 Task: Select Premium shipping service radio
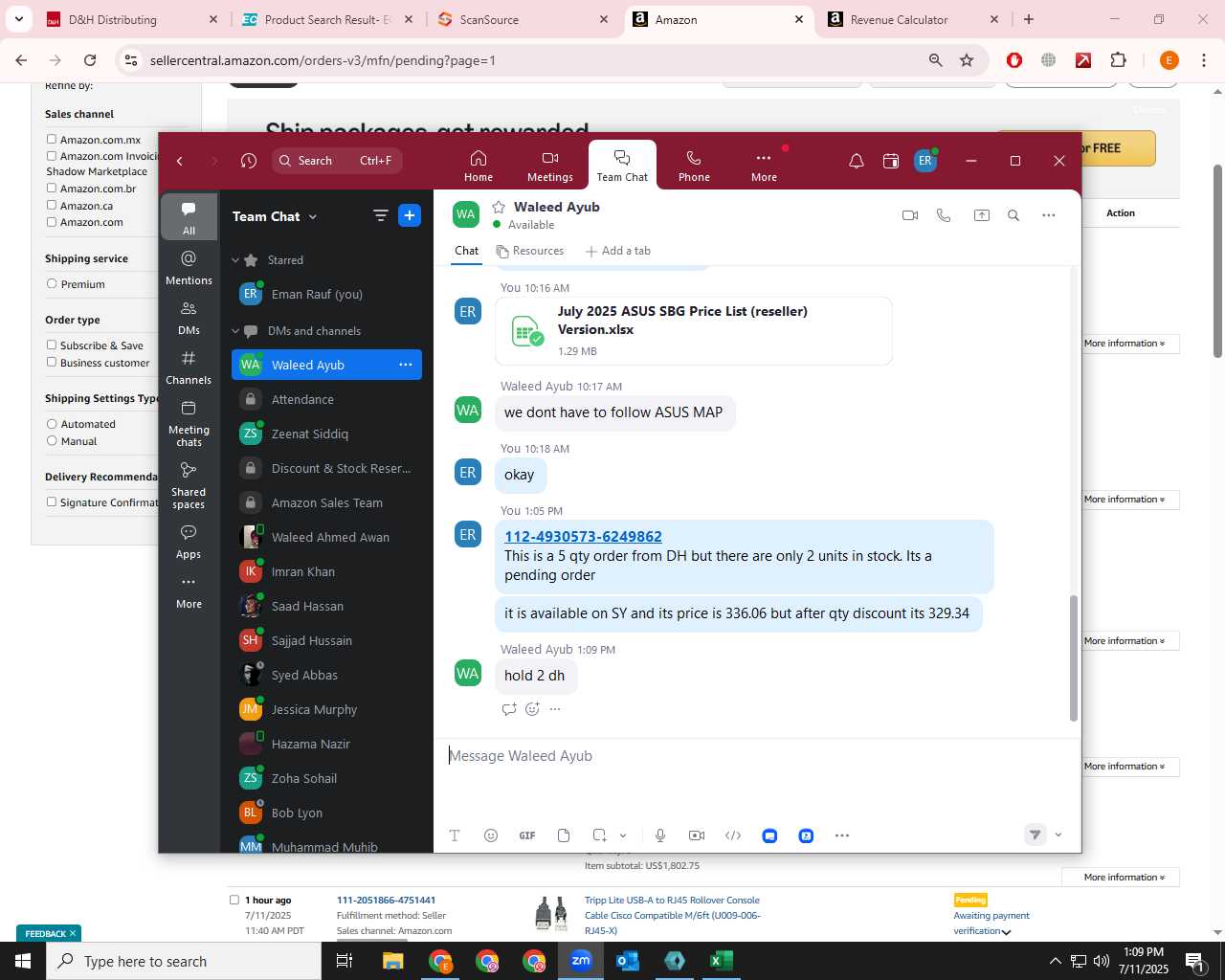52,283
